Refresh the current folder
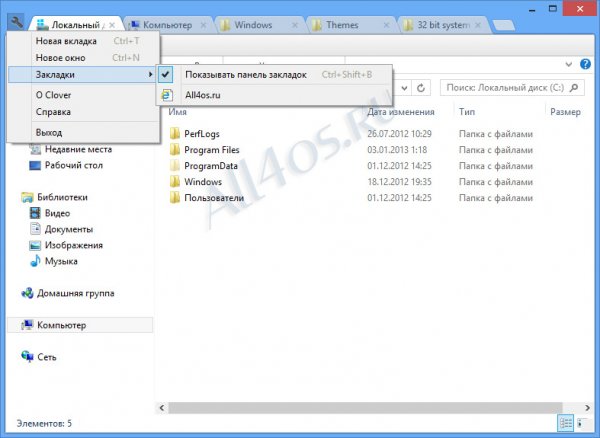Image resolution: width=600 pixels, height=438 pixels. (x=421, y=88)
